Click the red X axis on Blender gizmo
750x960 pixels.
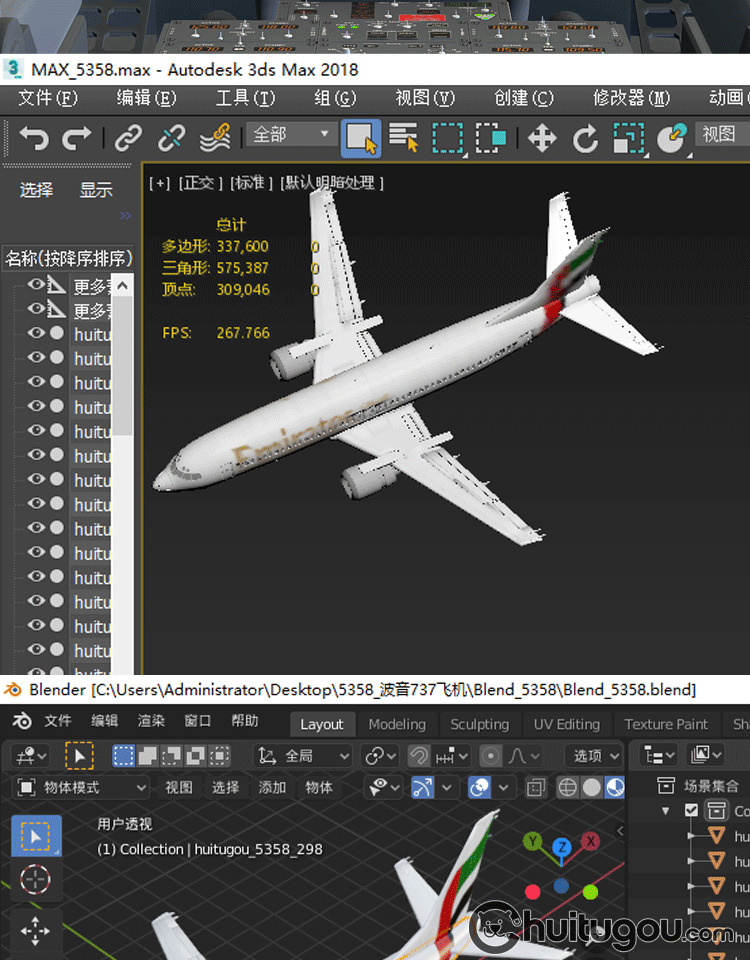pyautogui.click(x=591, y=843)
